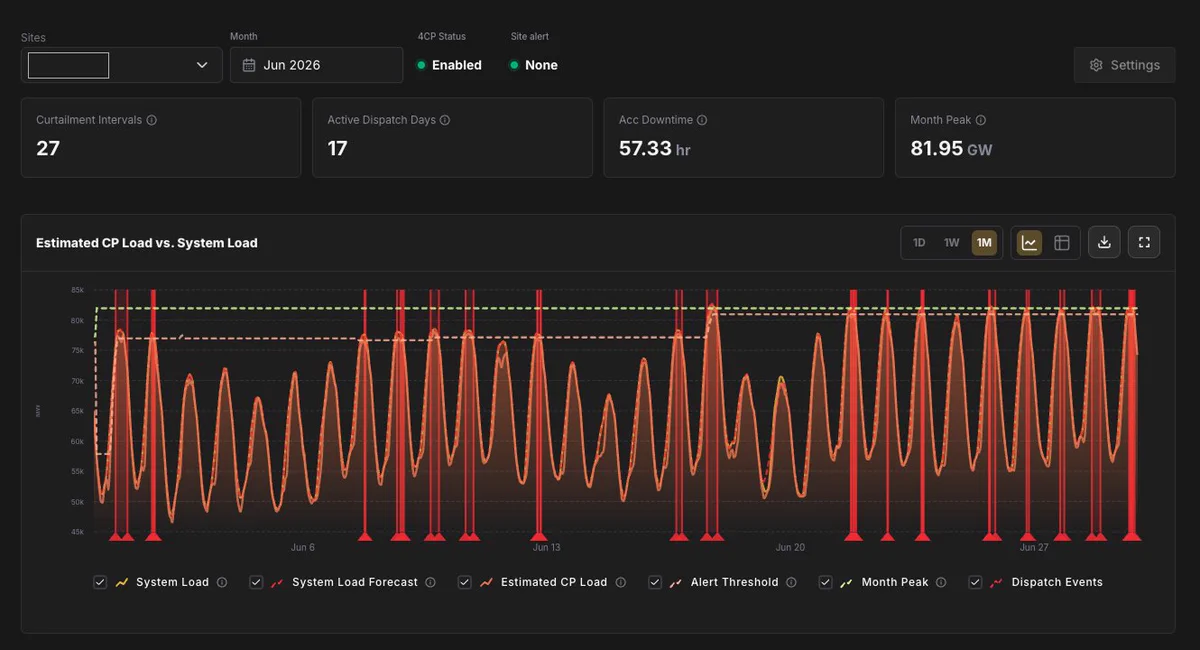
Task: Click System Load Forecast legend line icon
Action: [278, 582]
